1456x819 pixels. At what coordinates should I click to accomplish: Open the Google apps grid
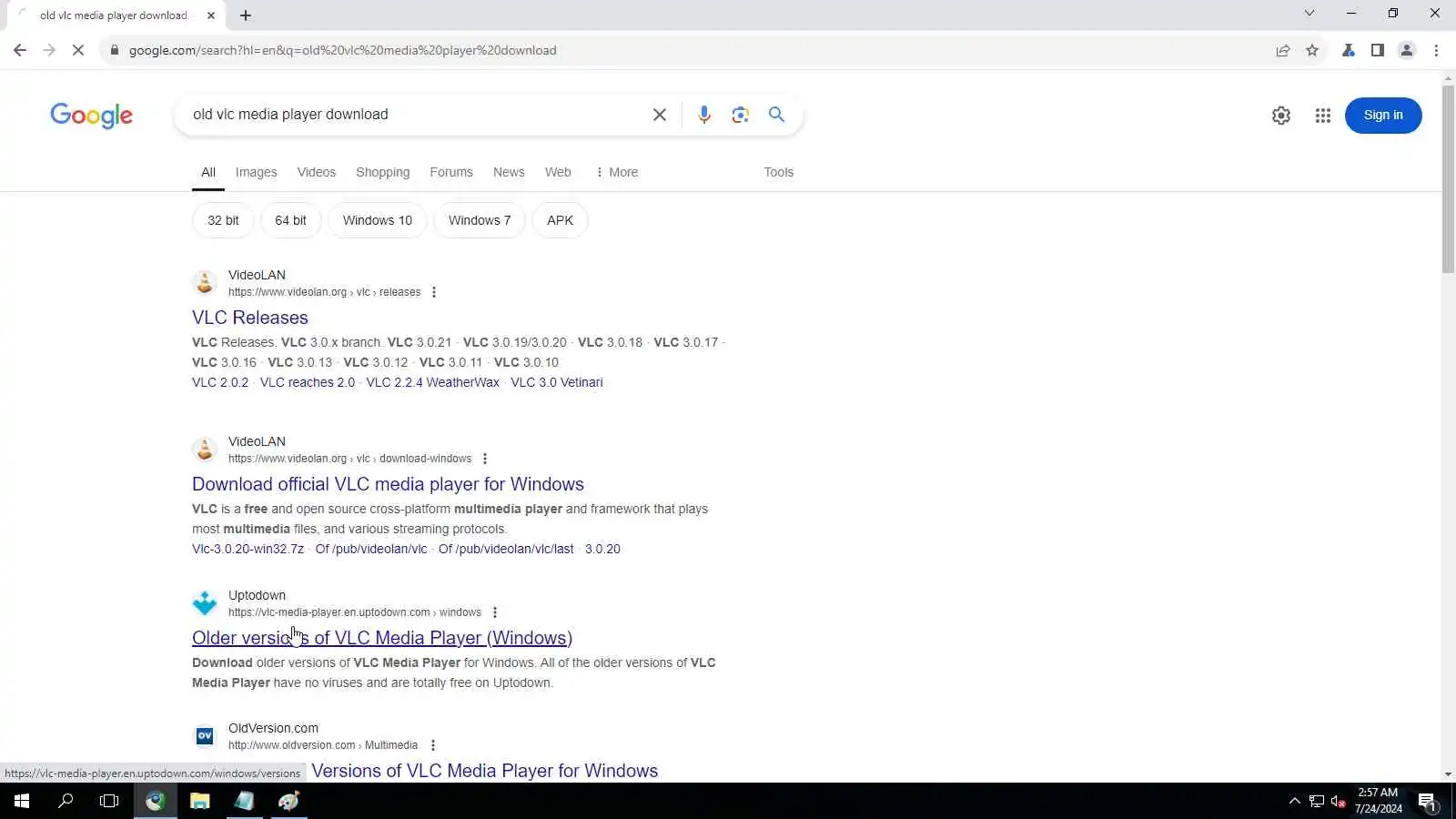pos(1323,116)
